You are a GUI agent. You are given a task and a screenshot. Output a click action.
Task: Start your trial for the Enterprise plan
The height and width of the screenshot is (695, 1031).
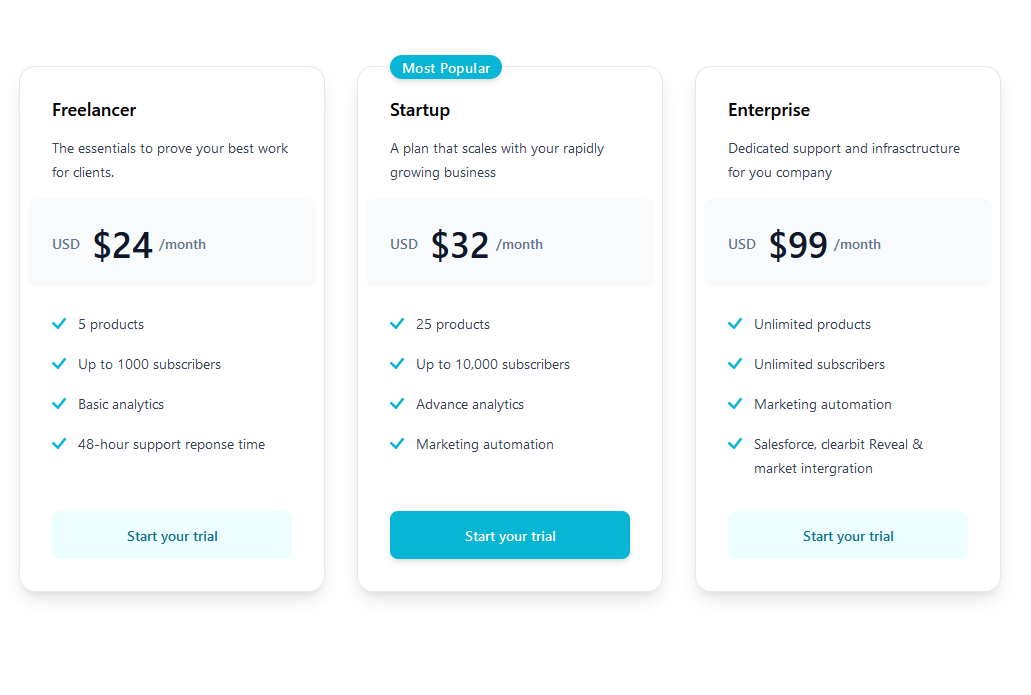pyautogui.click(x=847, y=535)
